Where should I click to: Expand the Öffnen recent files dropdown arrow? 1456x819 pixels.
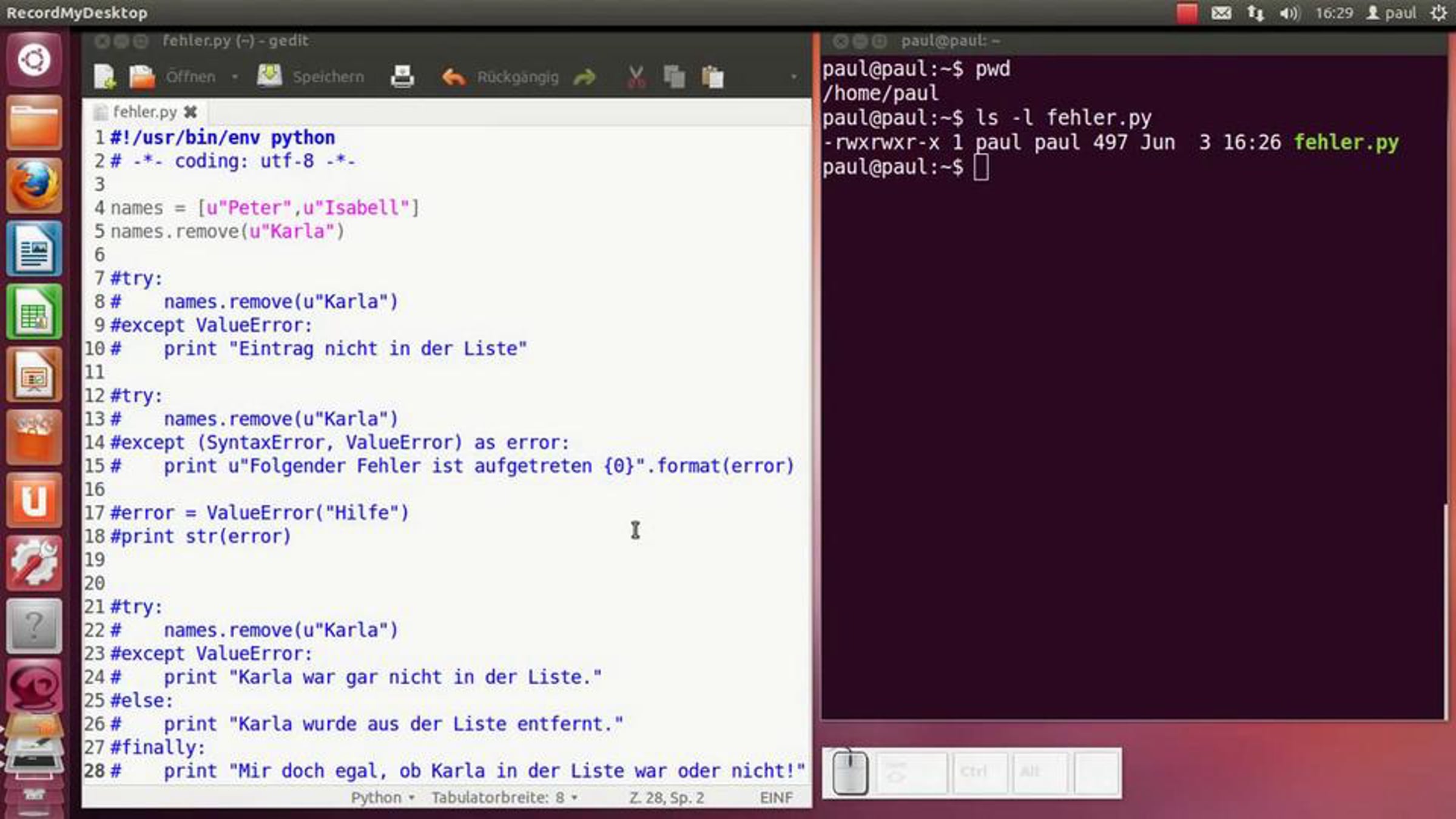point(235,77)
